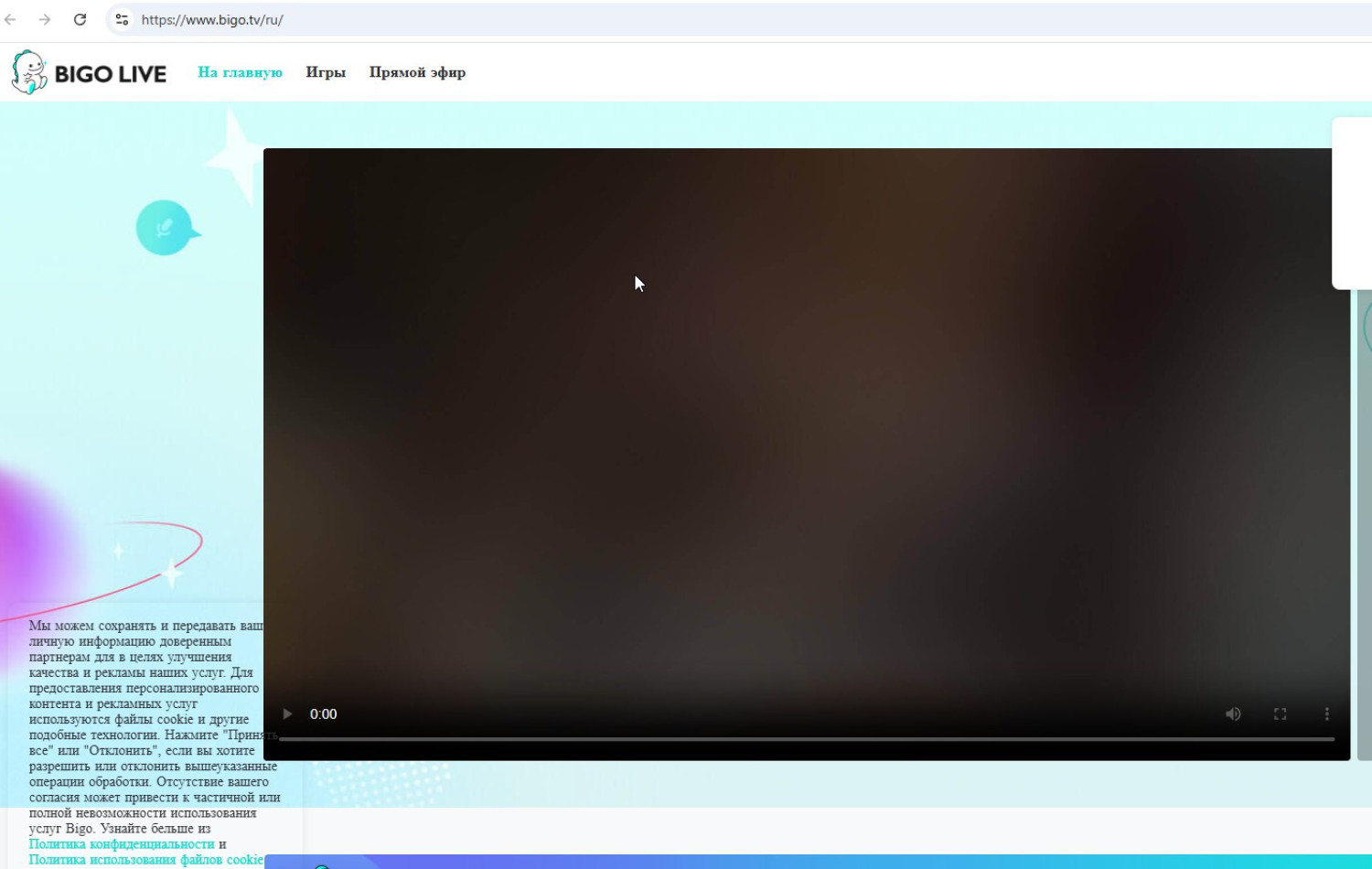
Task: Switch to the Игры section
Action: [x=326, y=72]
